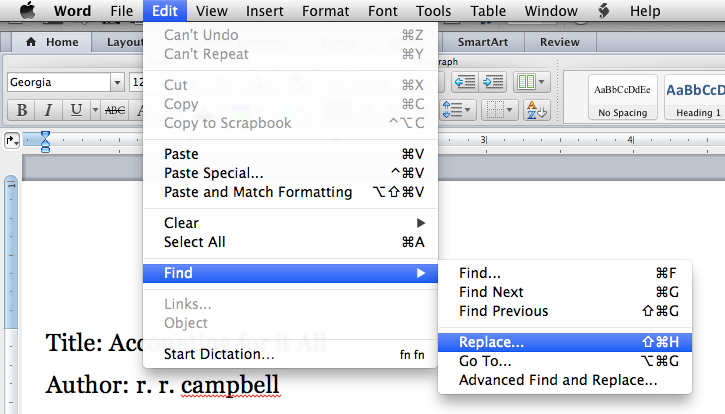Screen dimensions: 725x414
Task: Switch to the Review ribbon tab
Action: (559, 42)
